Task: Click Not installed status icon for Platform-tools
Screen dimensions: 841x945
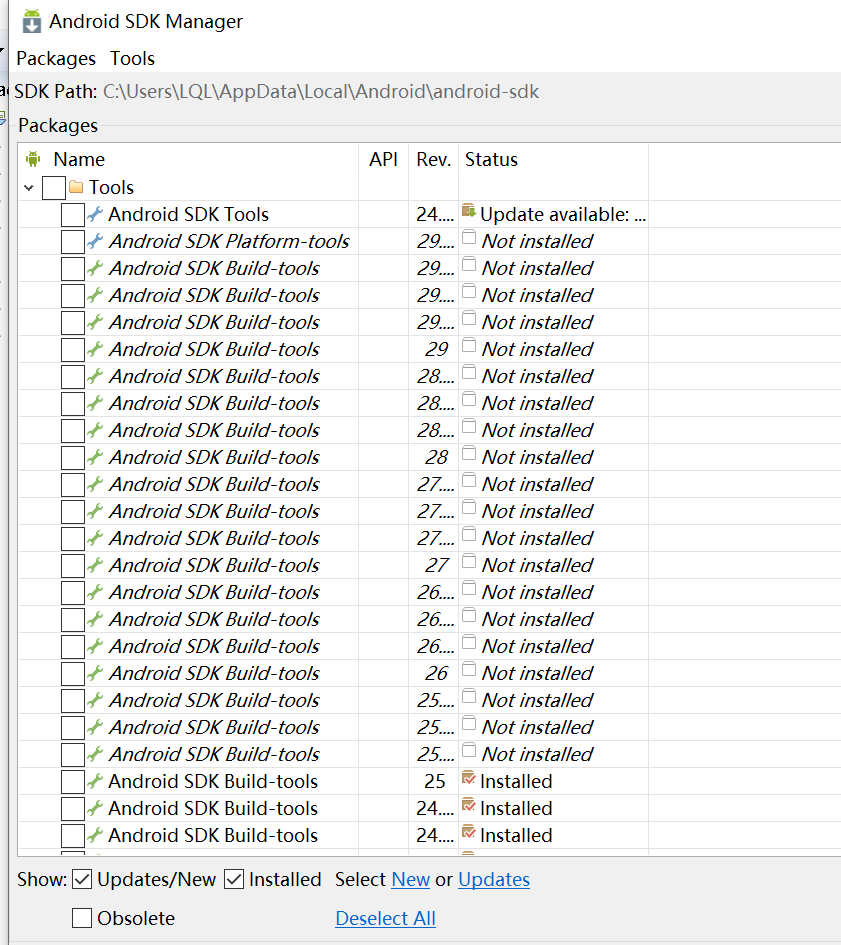Action: click(x=469, y=237)
